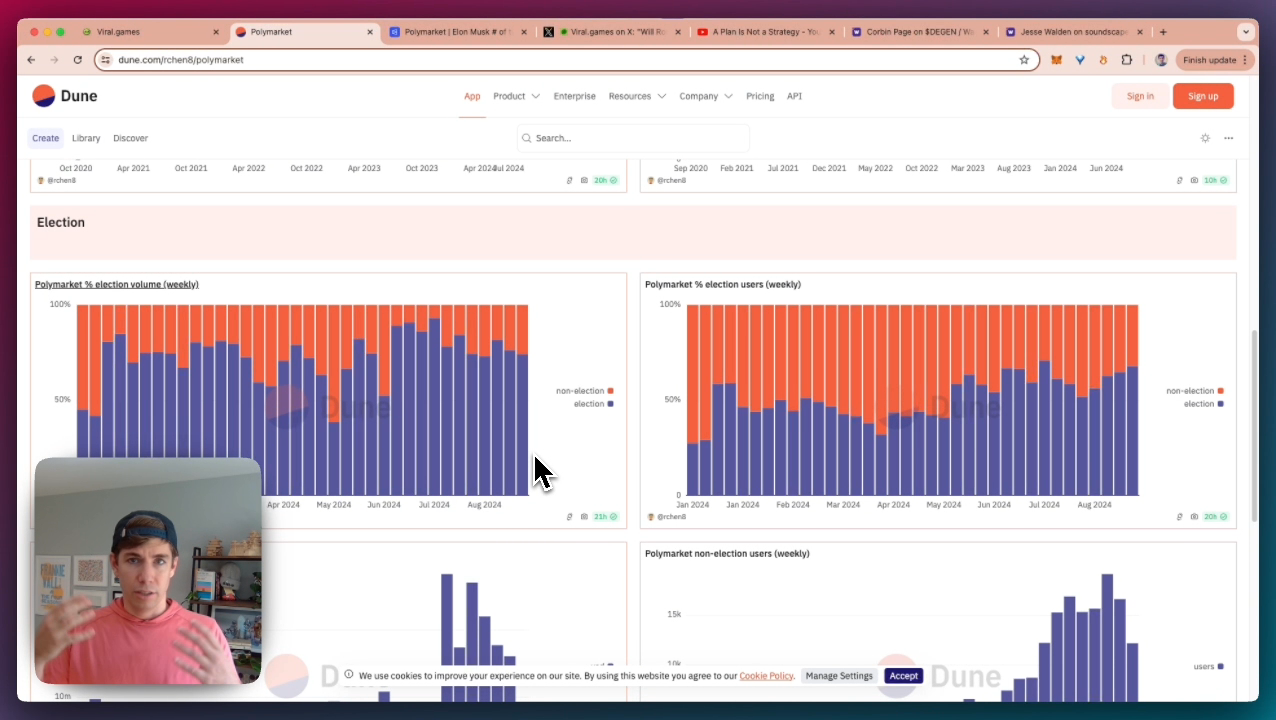Toggle non-election legend in election volume chart

pos(585,391)
